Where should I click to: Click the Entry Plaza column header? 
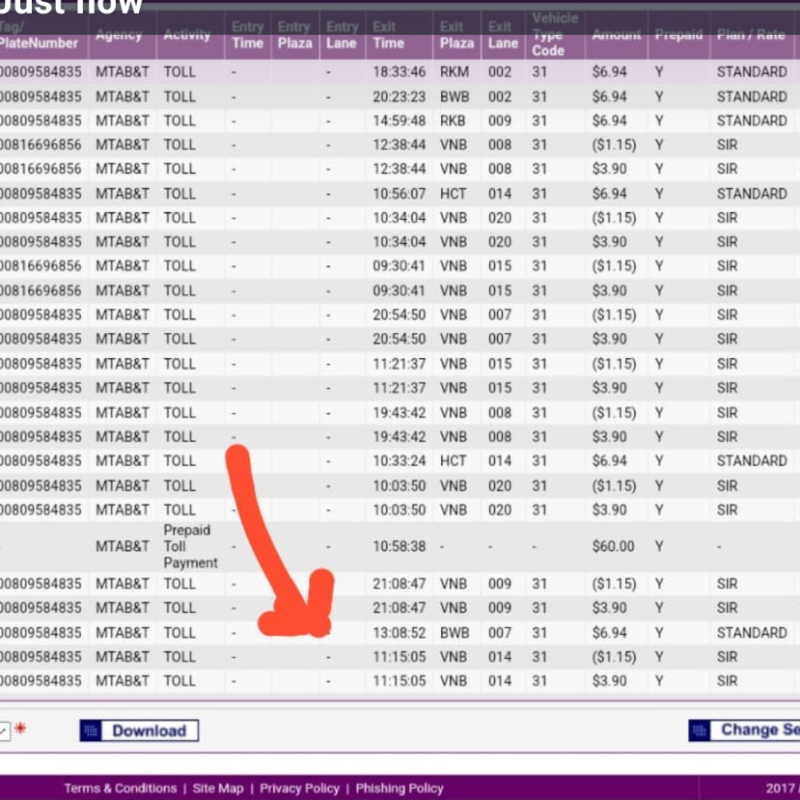pyautogui.click(x=295, y=35)
